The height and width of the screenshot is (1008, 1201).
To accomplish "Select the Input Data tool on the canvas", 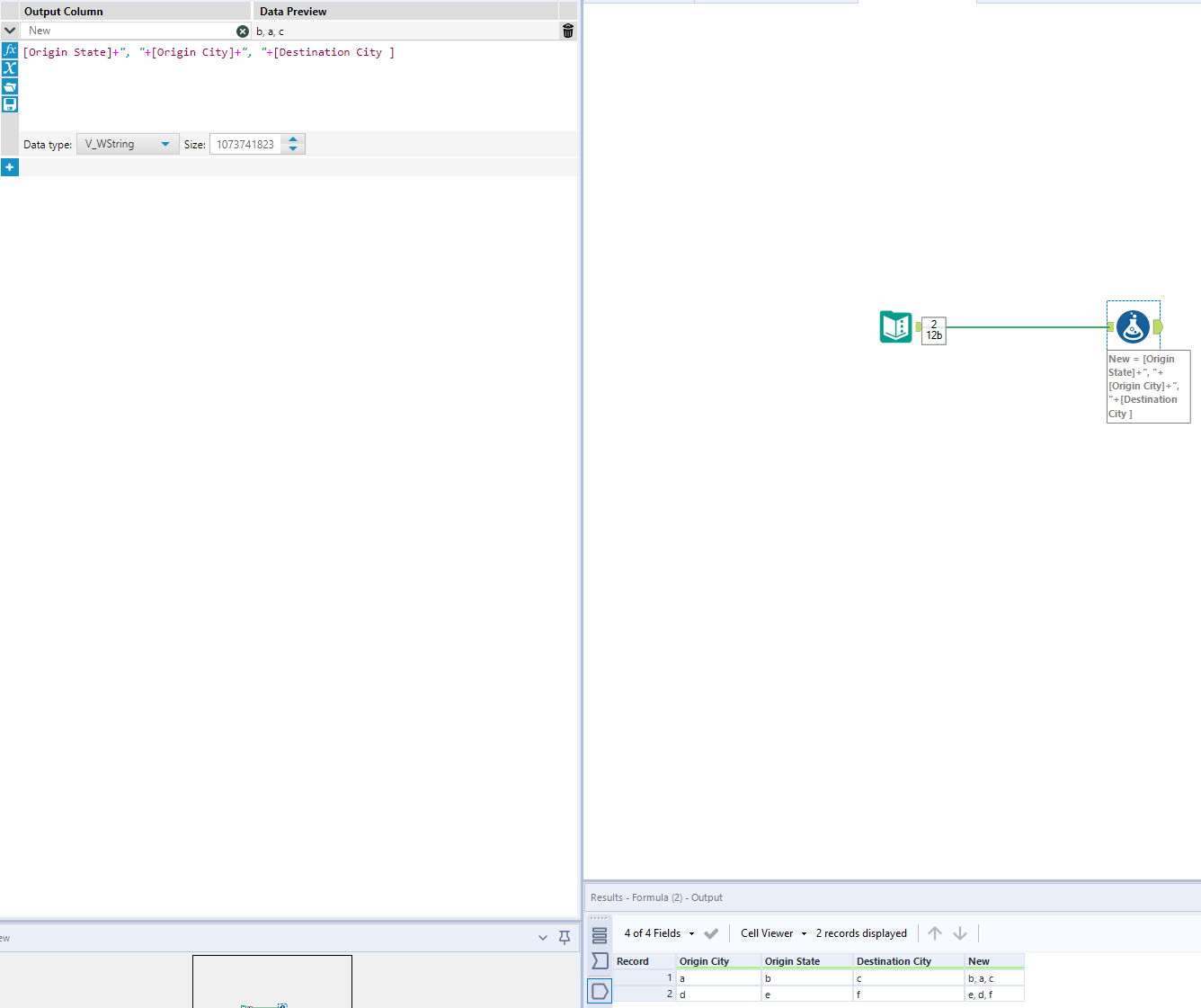I will (895, 326).
